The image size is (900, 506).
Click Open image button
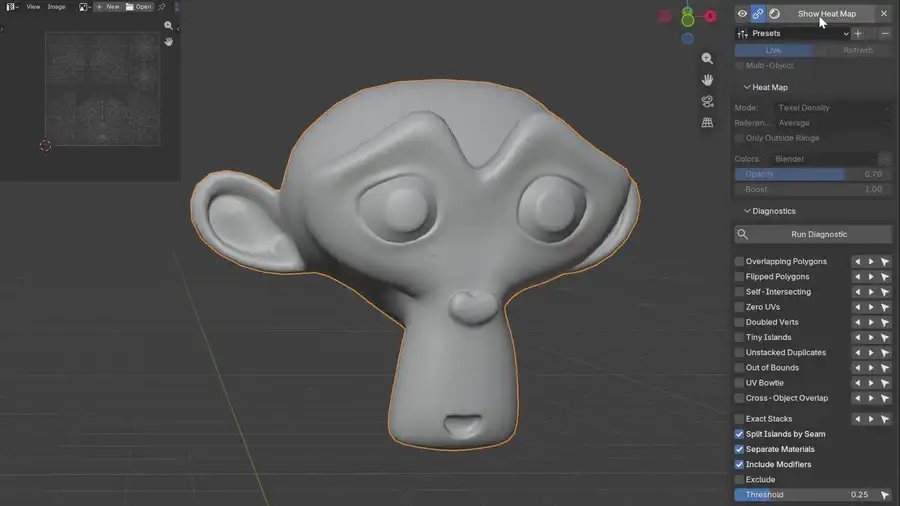(138, 7)
